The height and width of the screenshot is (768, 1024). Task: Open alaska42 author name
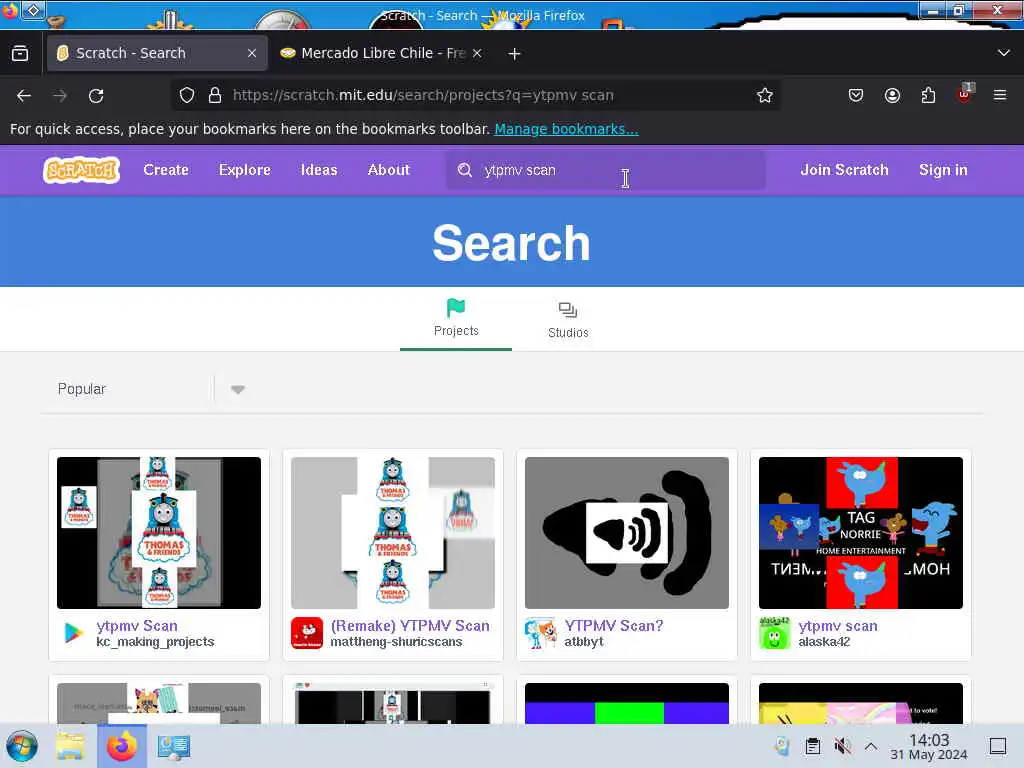pos(824,642)
